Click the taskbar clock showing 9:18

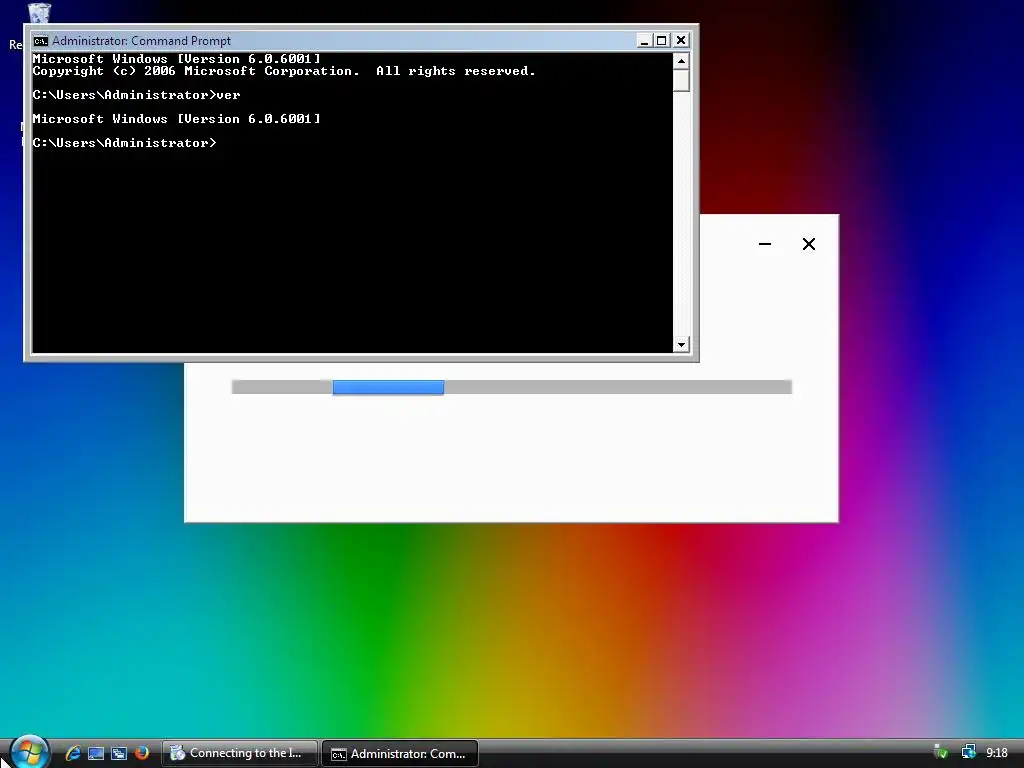pos(997,753)
